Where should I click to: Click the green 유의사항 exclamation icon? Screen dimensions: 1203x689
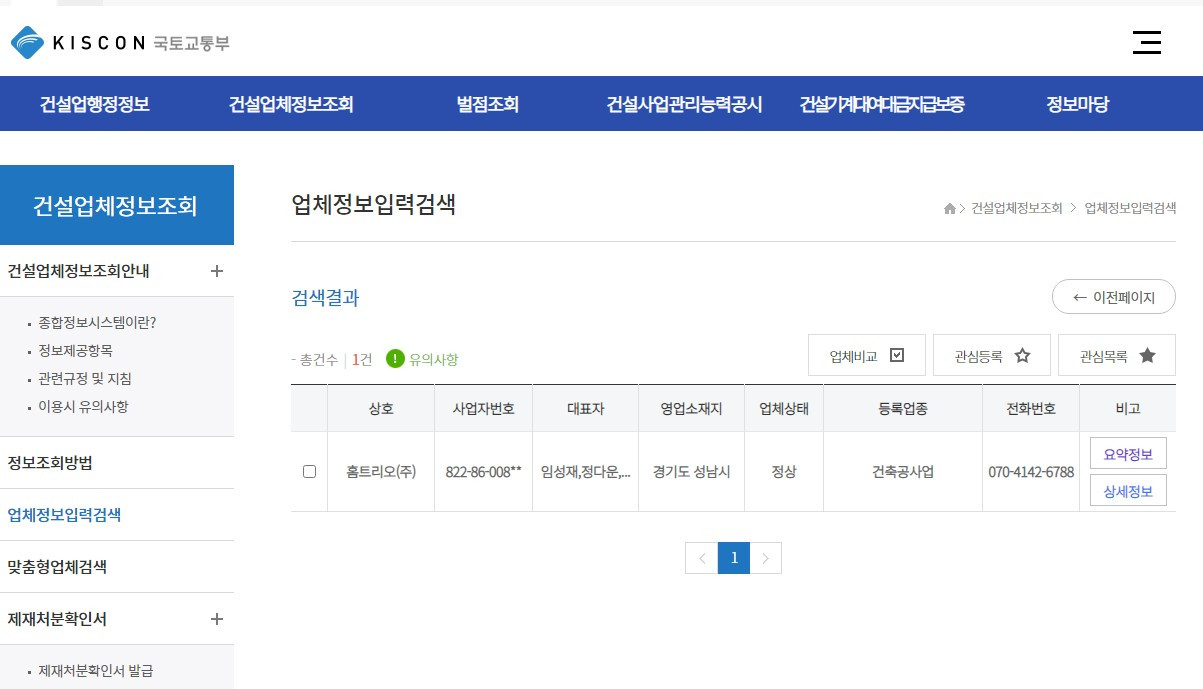coord(395,359)
